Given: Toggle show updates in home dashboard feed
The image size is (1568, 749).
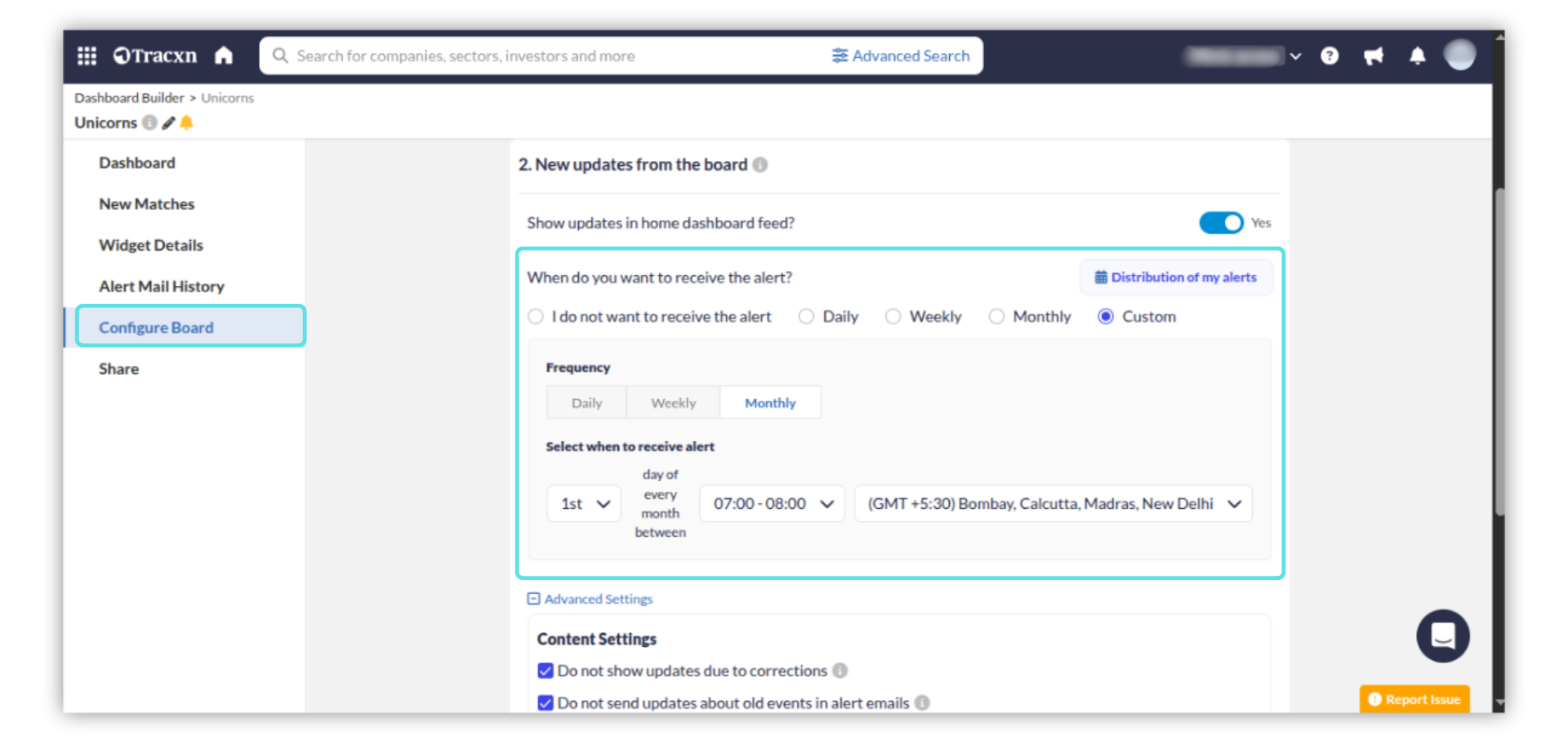Looking at the screenshot, I should click(x=1220, y=223).
